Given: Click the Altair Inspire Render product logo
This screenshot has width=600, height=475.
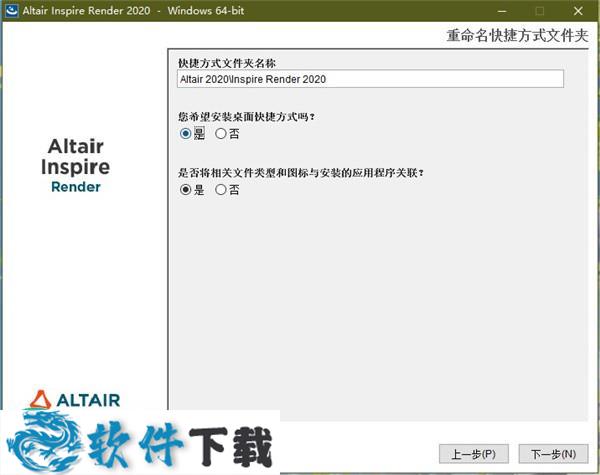Looking at the screenshot, I should pos(76,165).
